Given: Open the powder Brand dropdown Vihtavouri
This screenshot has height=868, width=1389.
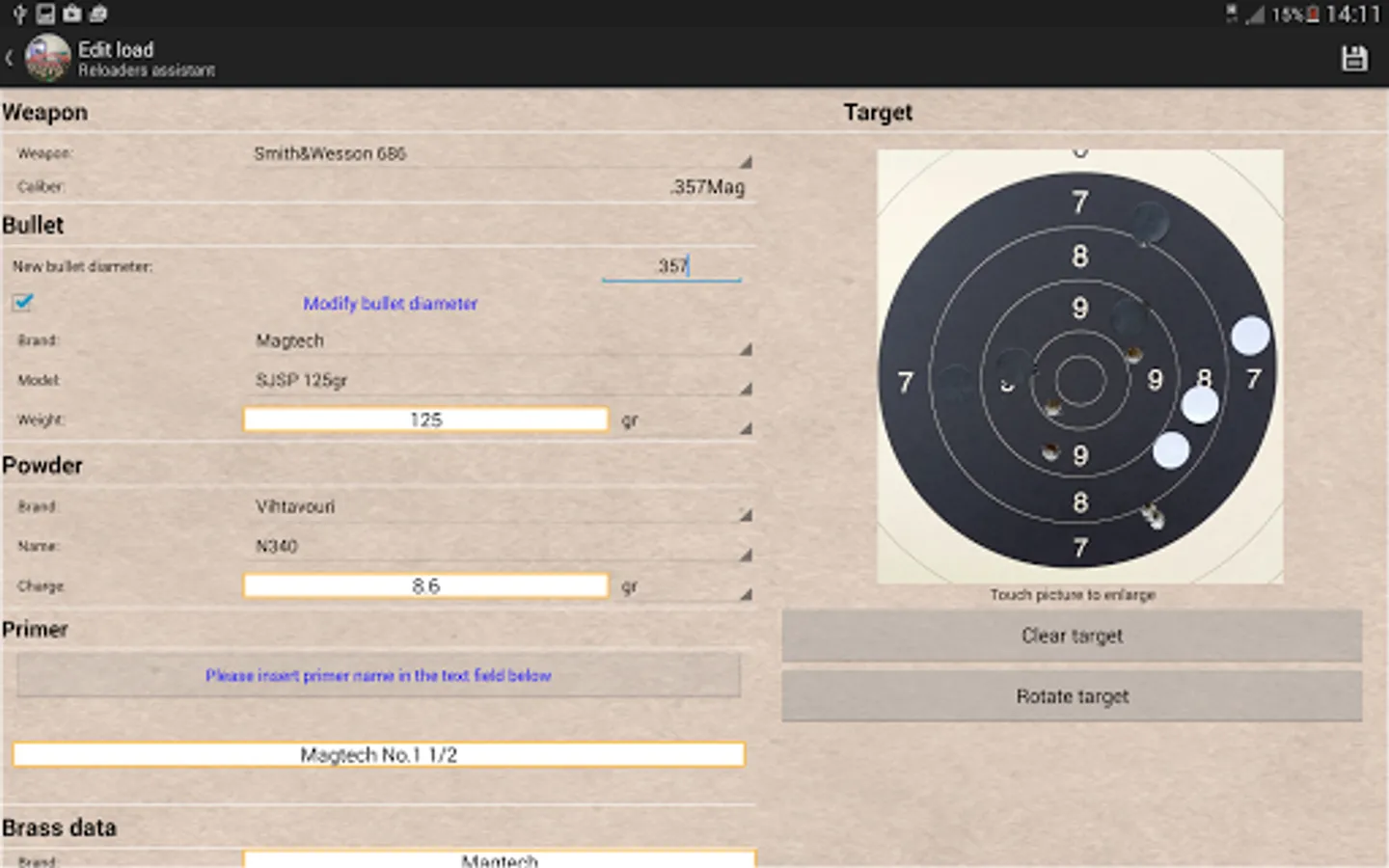Looking at the screenshot, I should point(499,506).
